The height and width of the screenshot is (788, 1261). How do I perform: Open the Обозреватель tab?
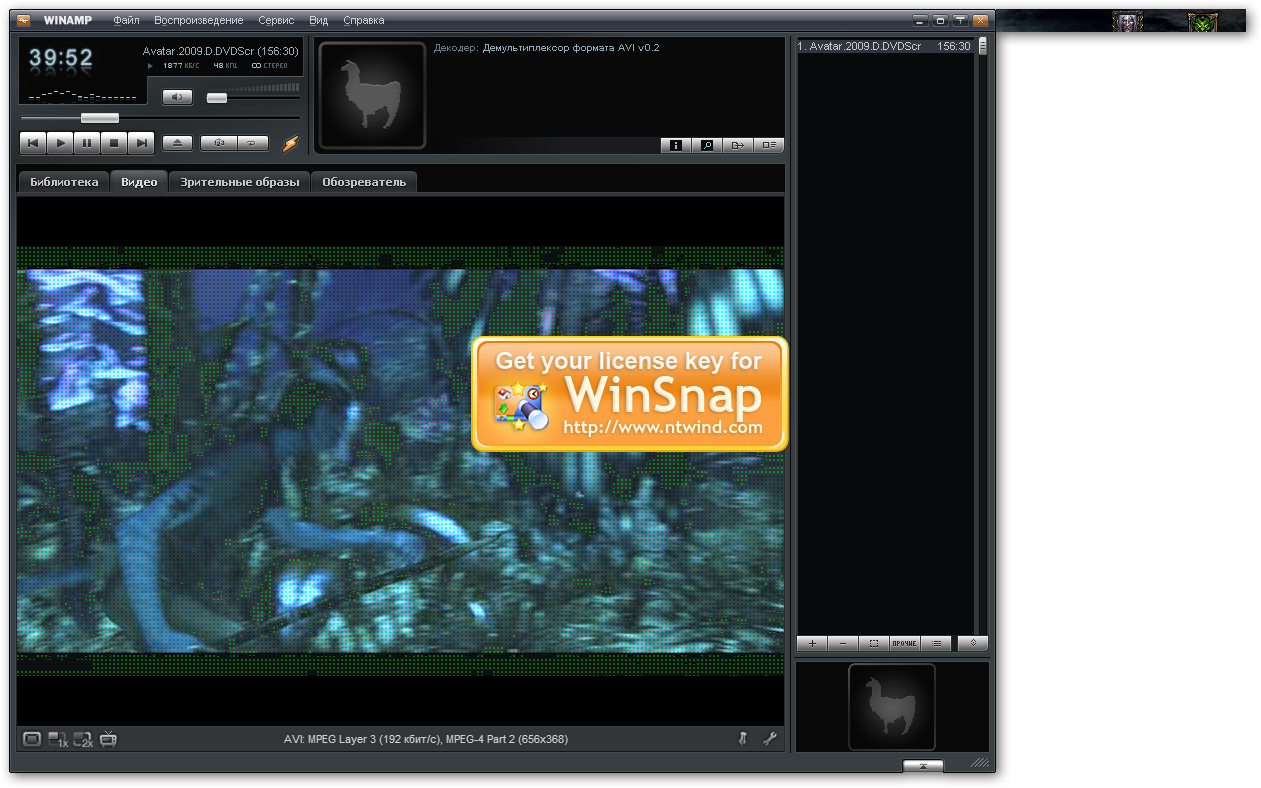coord(364,182)
